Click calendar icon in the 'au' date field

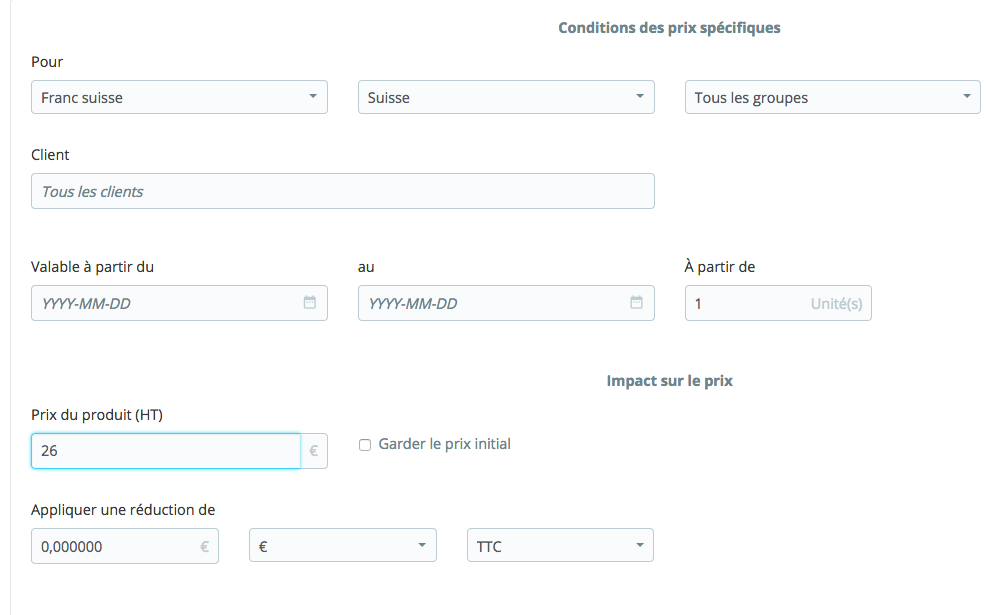coord(637,303)
